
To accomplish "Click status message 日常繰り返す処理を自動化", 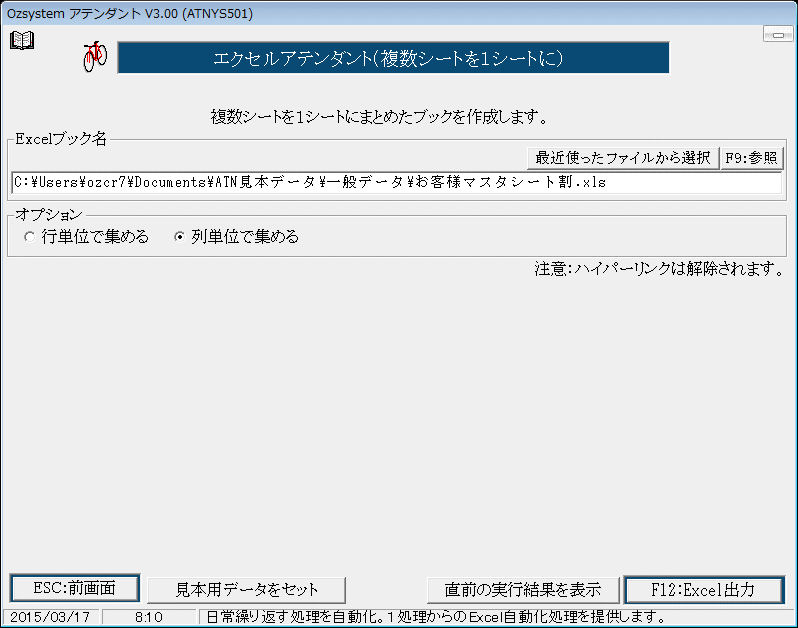I will (436, 617).
